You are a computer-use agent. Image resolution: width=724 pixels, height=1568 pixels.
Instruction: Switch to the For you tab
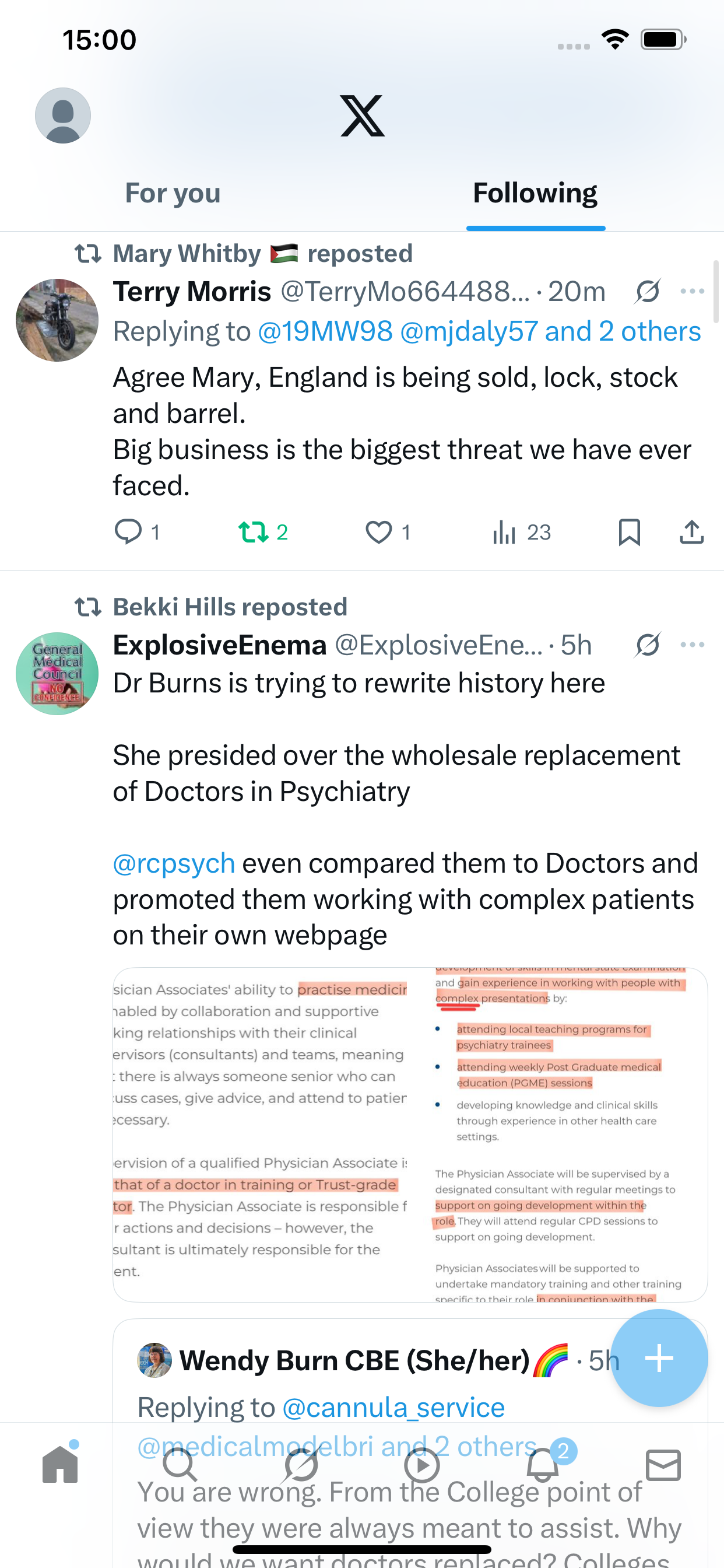click(x=173, y=194)
